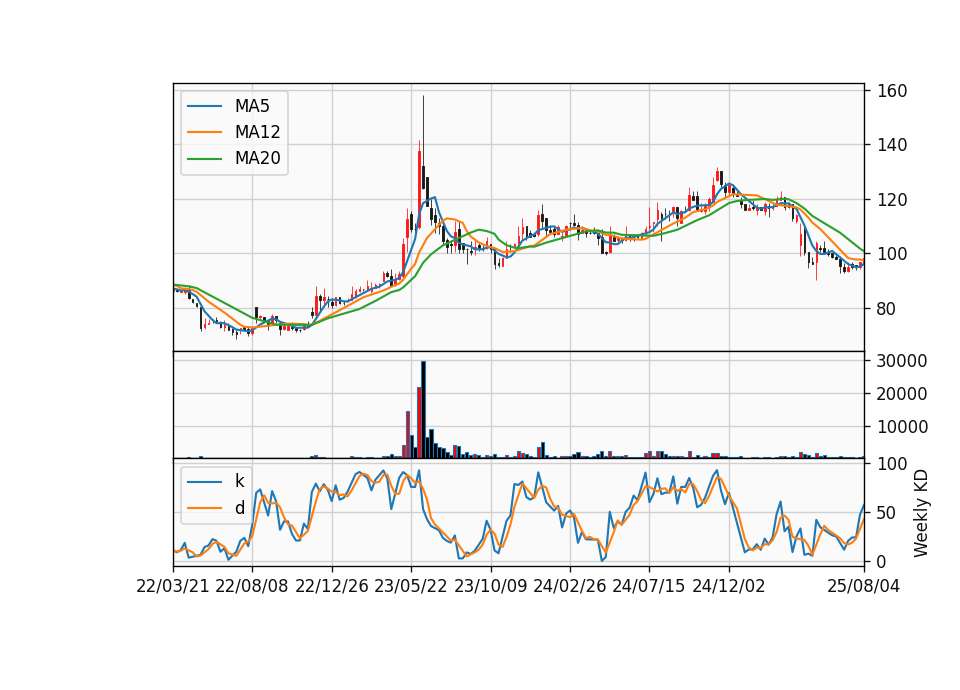Click the MA5 legend label

[252, 106]
